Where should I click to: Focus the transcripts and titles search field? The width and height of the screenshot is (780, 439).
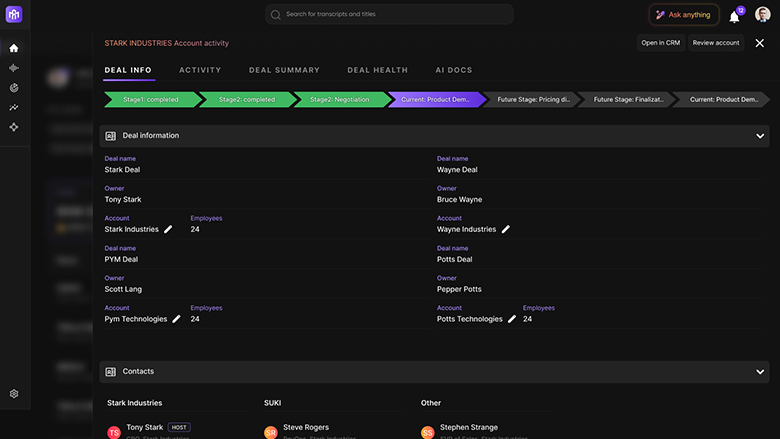tap(390, 14)
